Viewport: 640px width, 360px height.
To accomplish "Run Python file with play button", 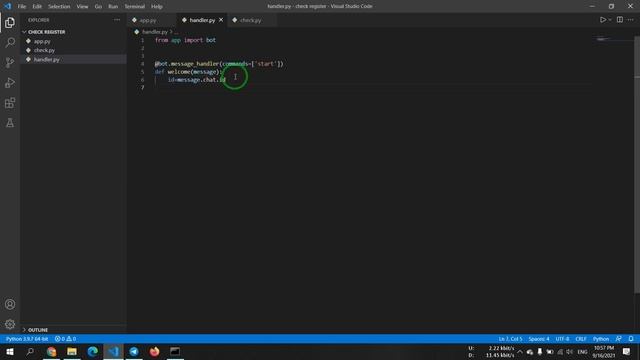I will pyautogui.click(x=602, y=20).
